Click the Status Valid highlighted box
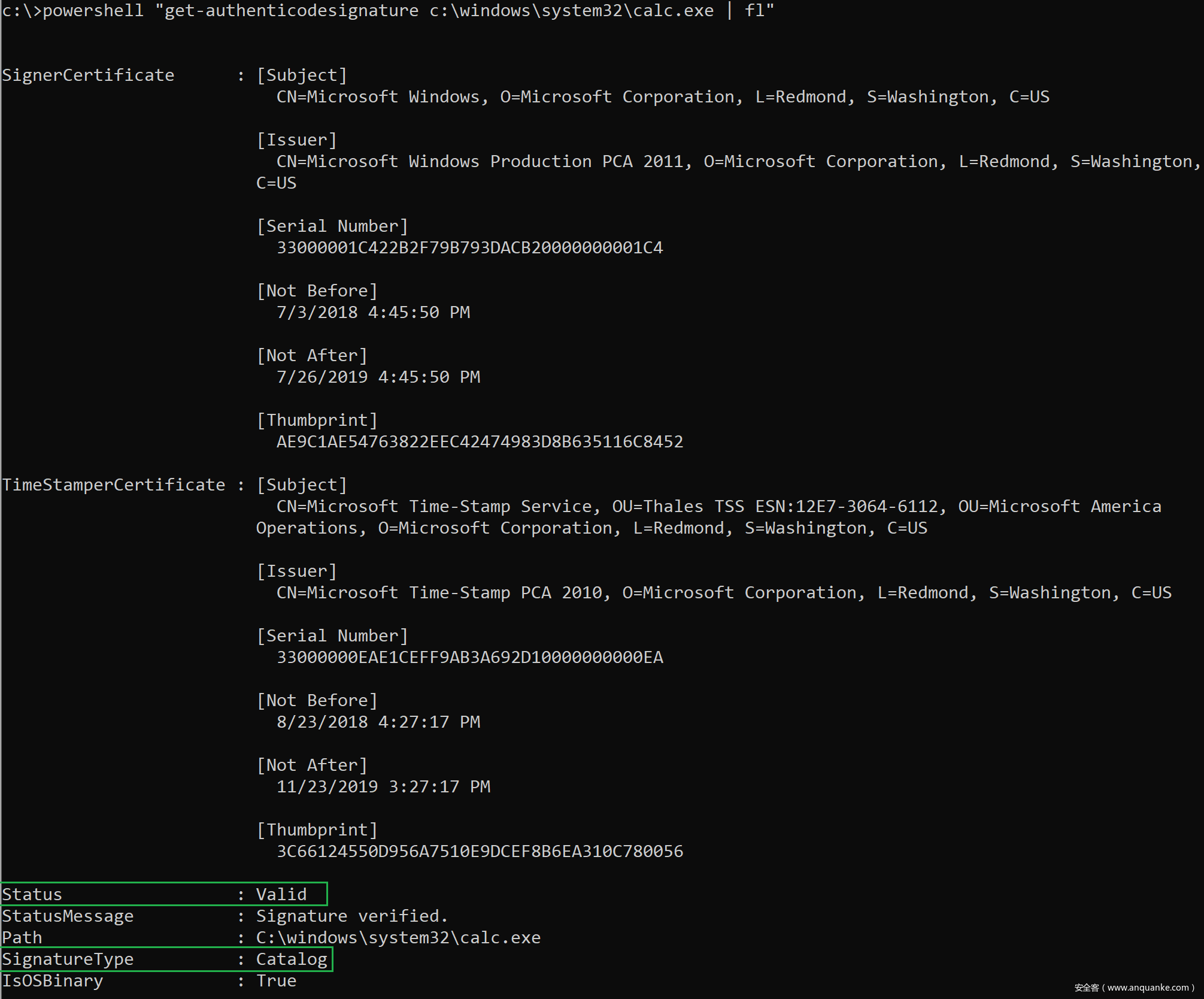1204x999 pixels. pyautogui.click(x=163, y=894)
